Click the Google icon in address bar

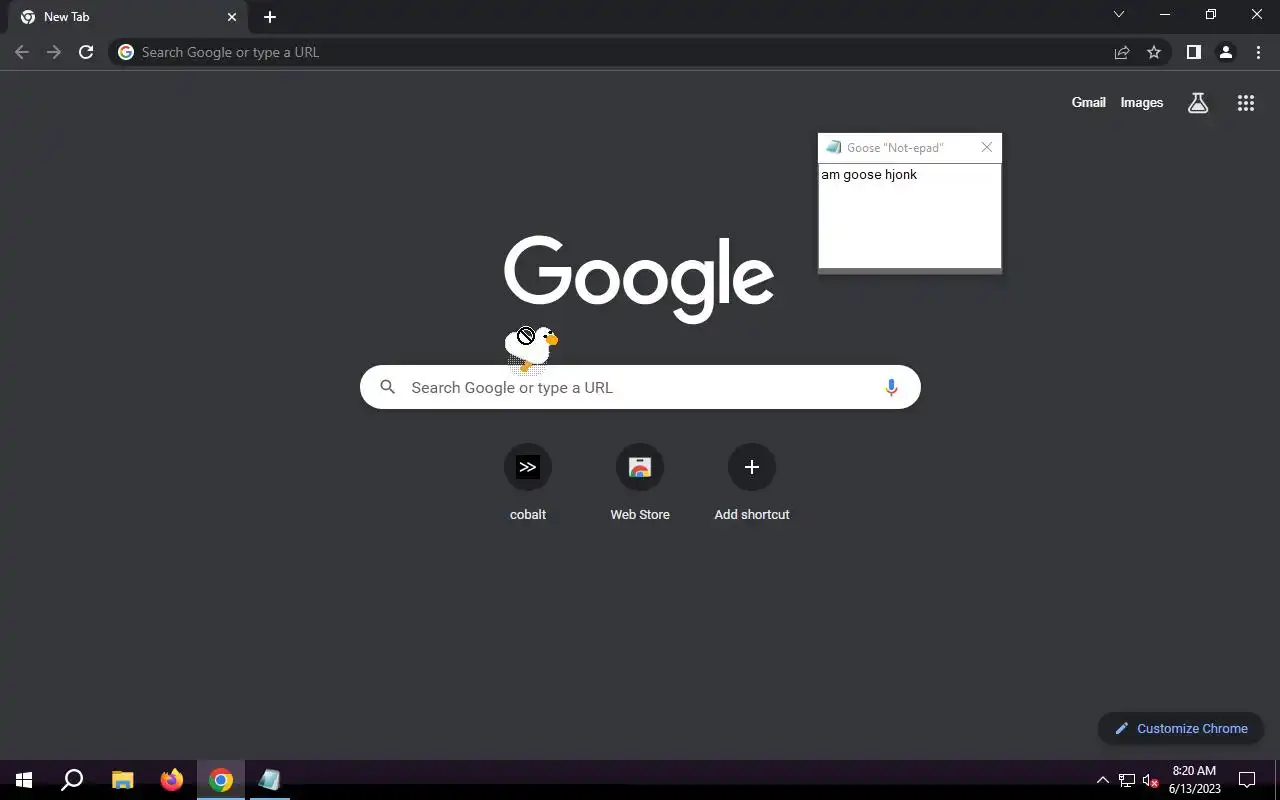coord(126,52)
